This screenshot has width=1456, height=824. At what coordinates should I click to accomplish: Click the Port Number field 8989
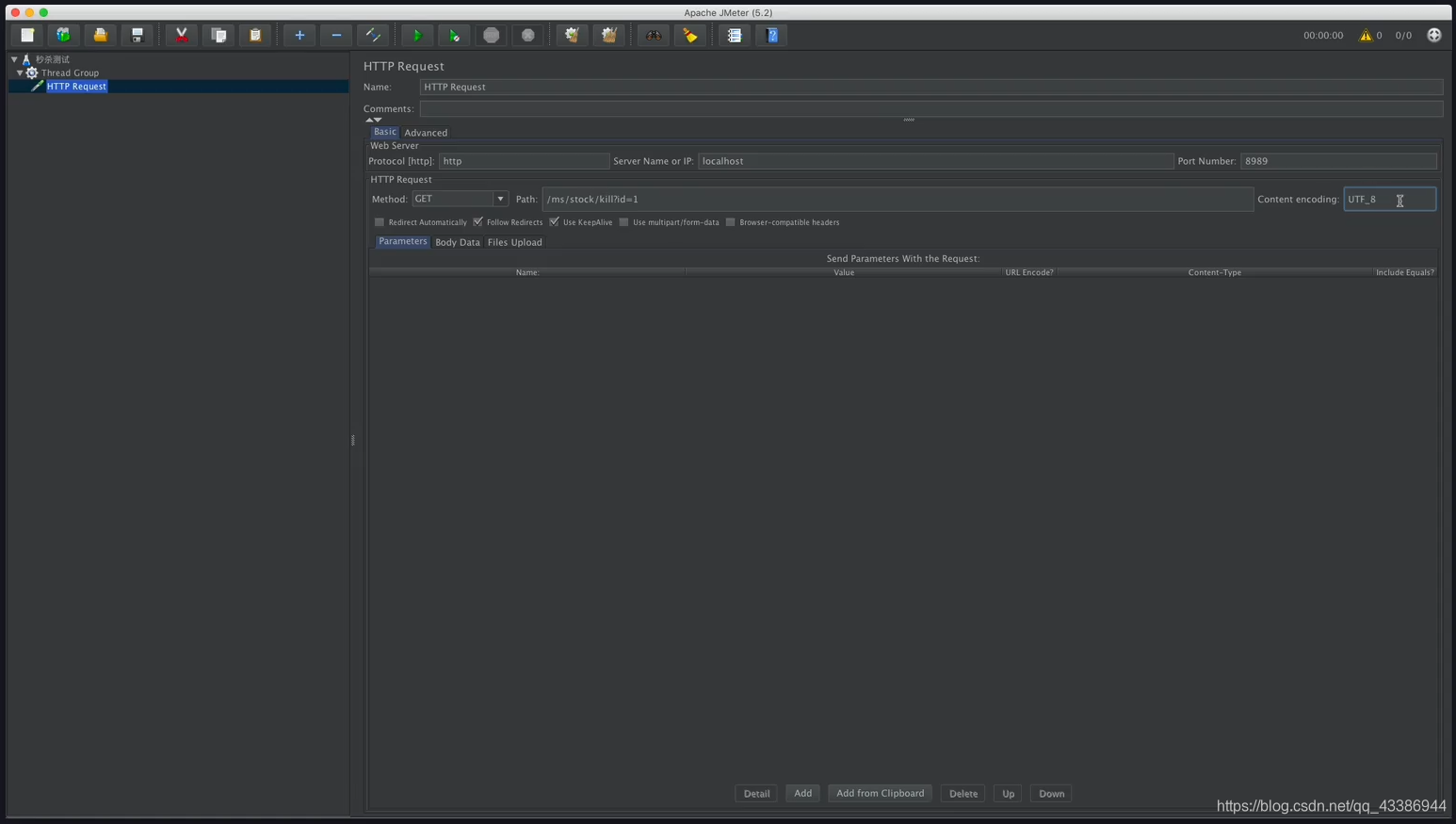[1338, 161]
